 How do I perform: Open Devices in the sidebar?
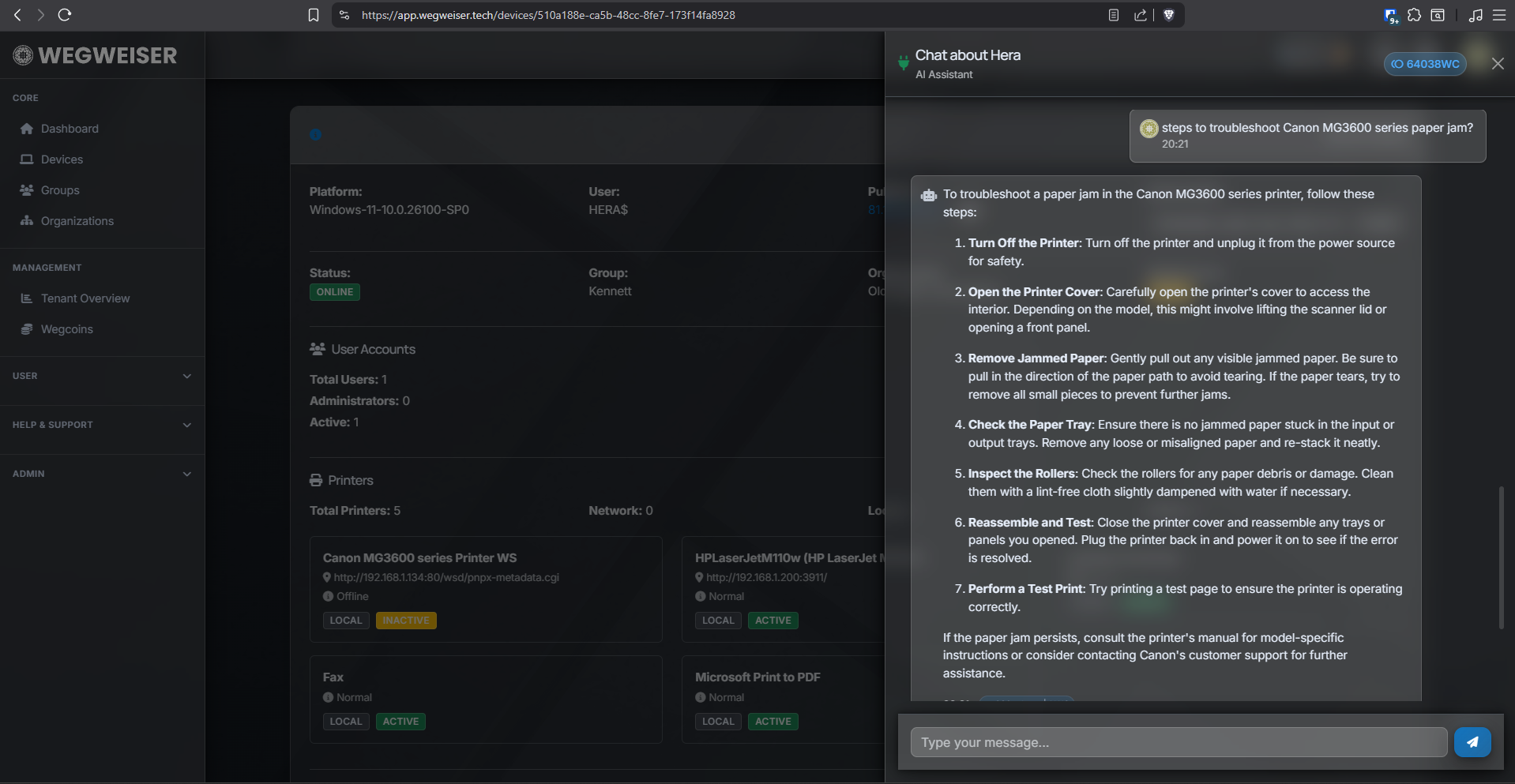pos(62,159)
